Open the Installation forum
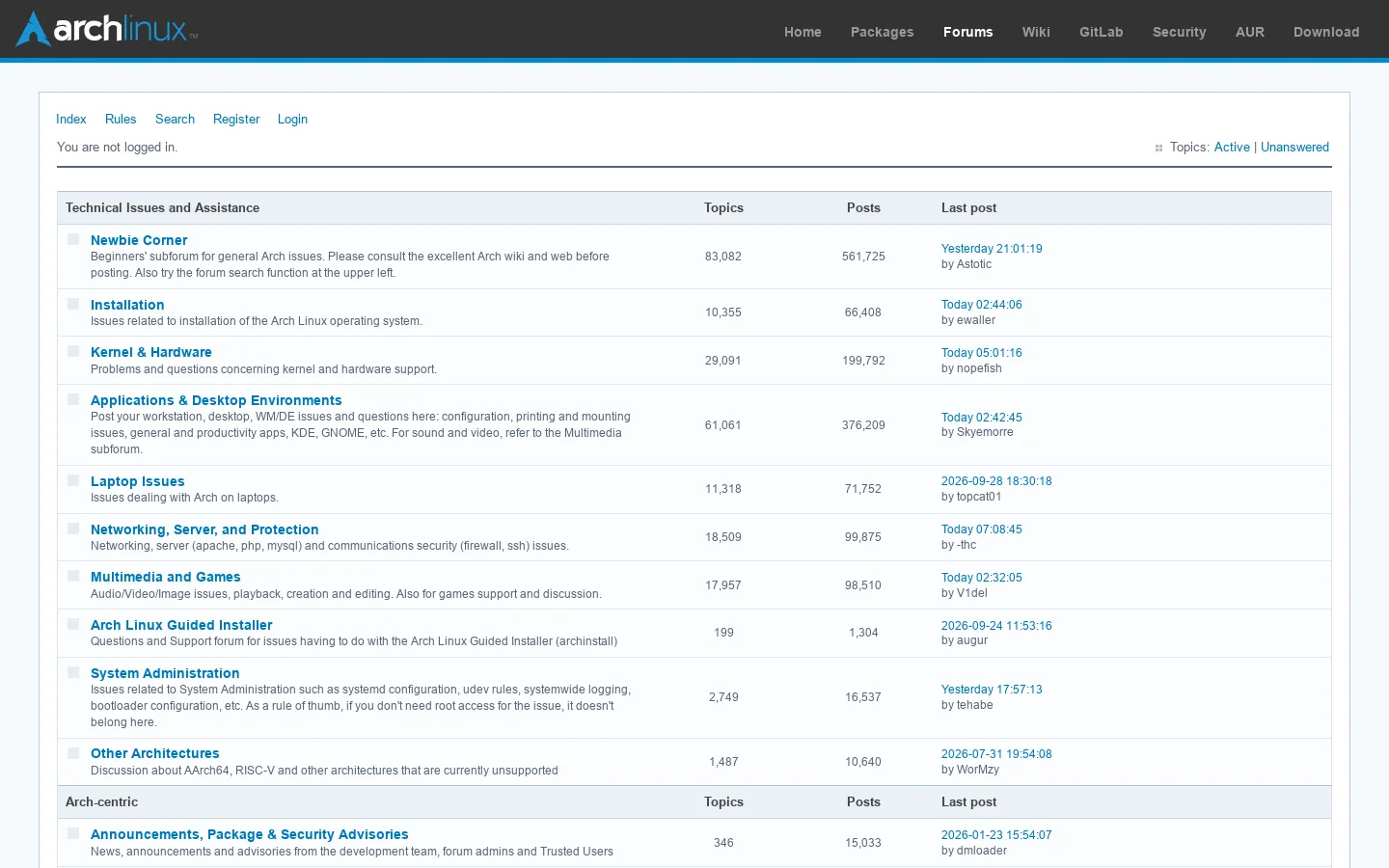The image size is (1389, 868). [x=127, y=305]
